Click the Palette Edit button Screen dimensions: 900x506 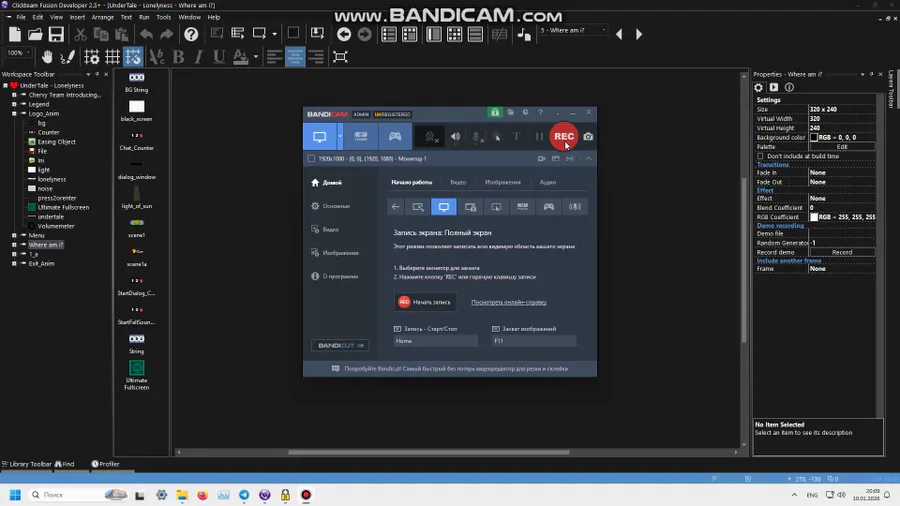pyautogui.click(x=841, y=147)
